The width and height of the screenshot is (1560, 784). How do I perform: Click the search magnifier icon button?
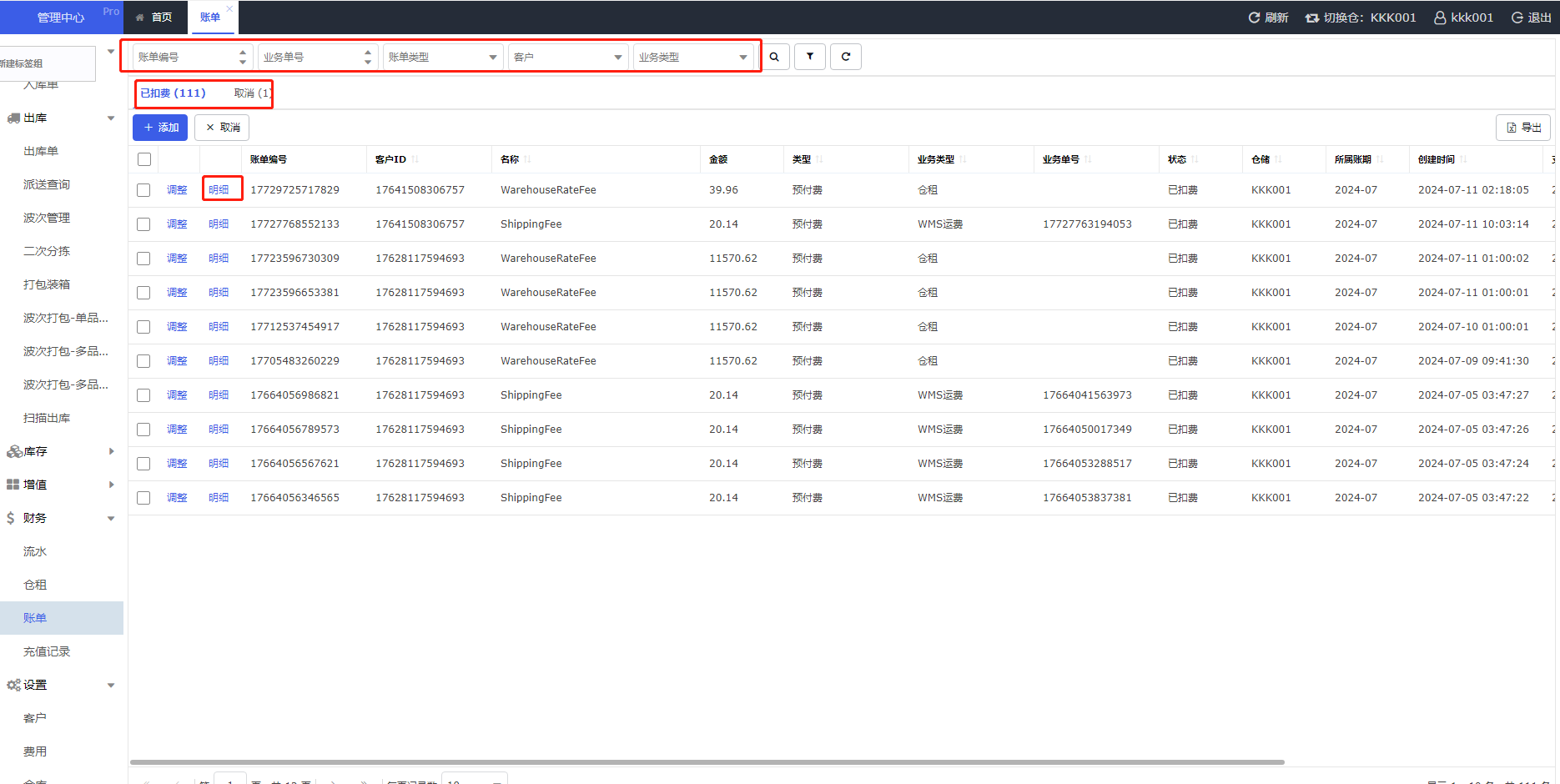pos(774,57)
